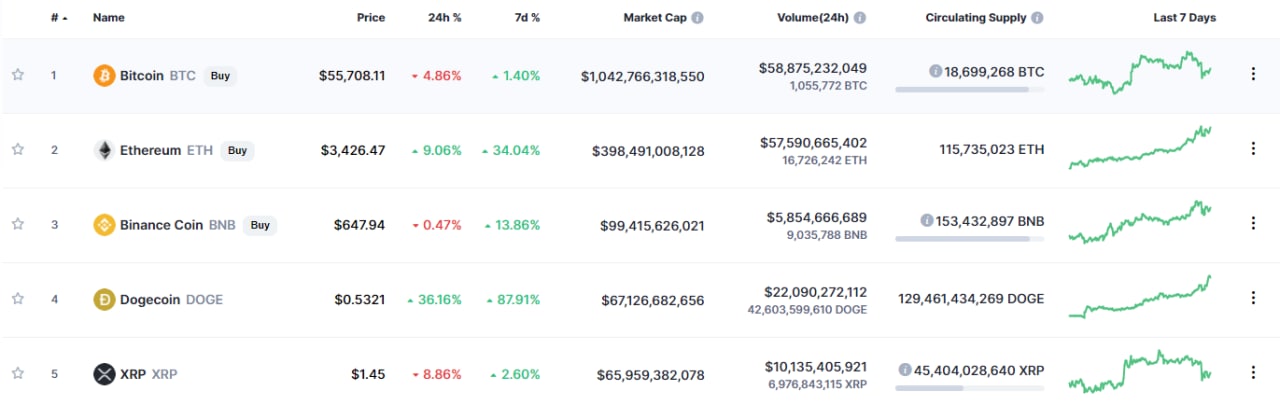
Task: Click Volume(24h) info icon
Action: click(860, 18)
